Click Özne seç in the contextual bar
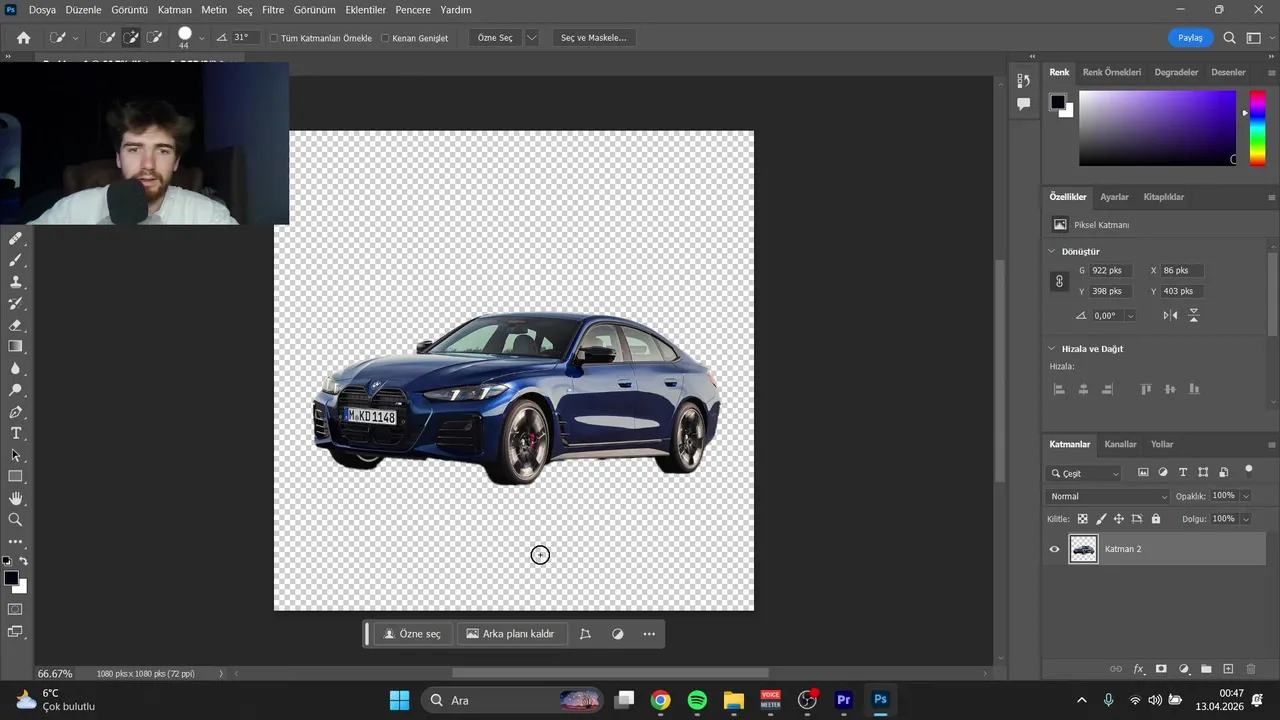 point(412,634)
